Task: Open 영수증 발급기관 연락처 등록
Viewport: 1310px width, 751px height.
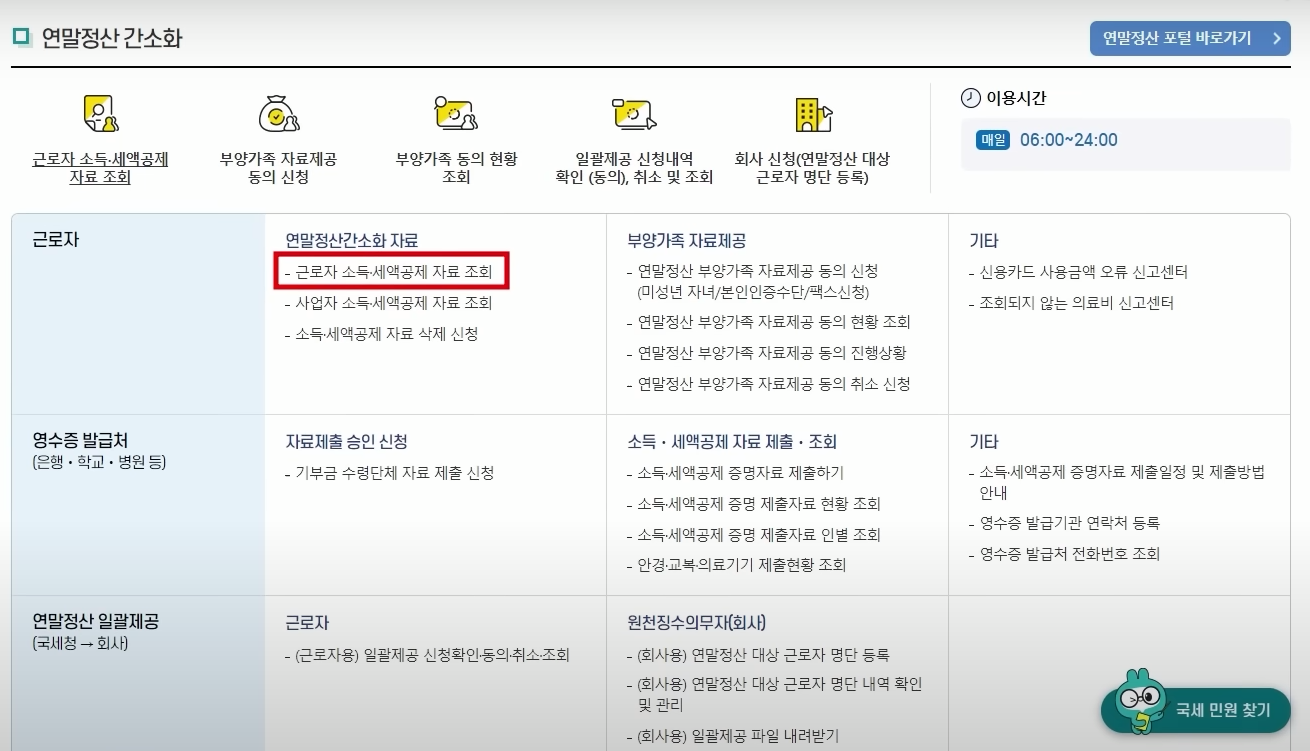Action: click(x=1069, y=523)
